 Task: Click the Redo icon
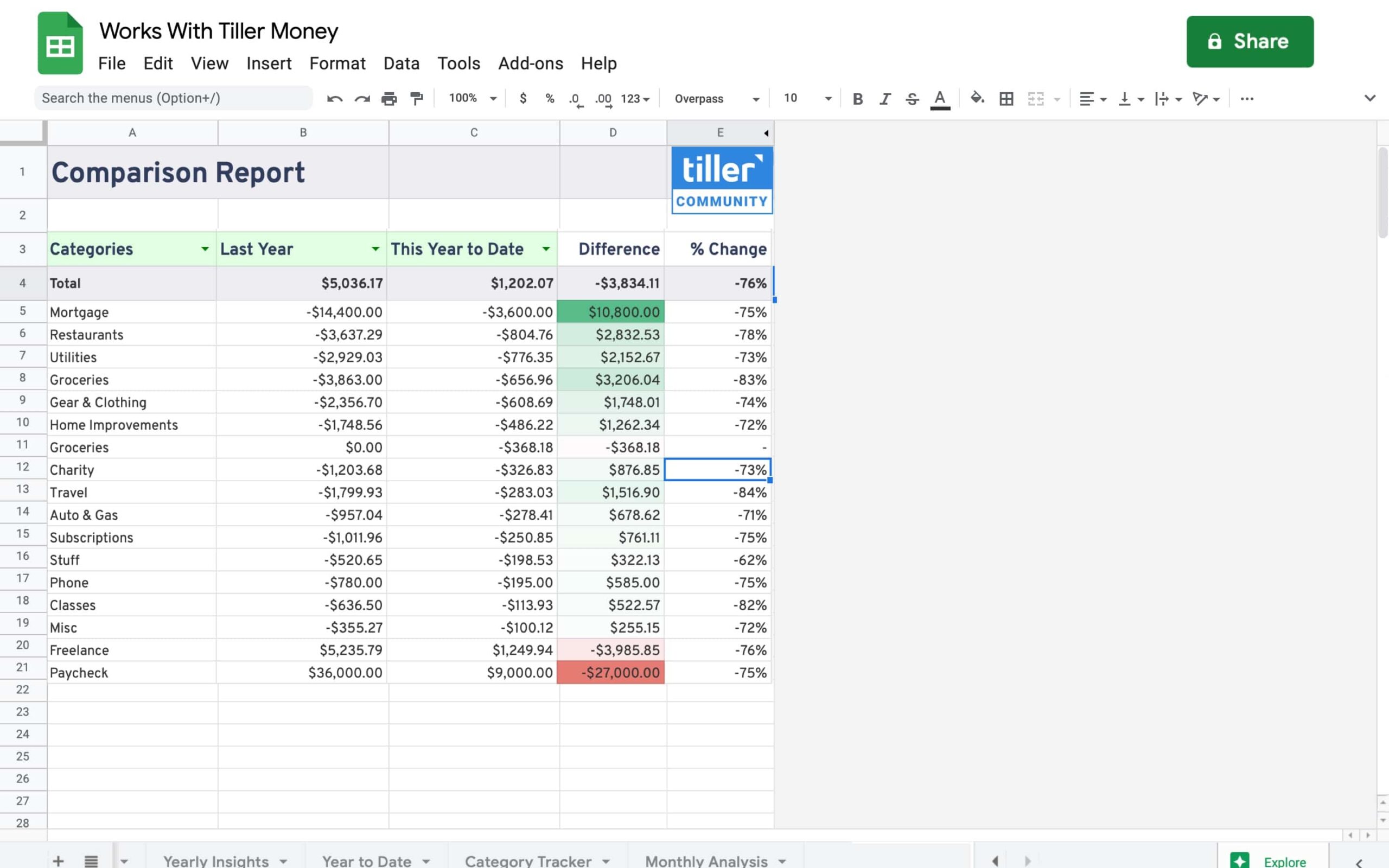[362, 99]
